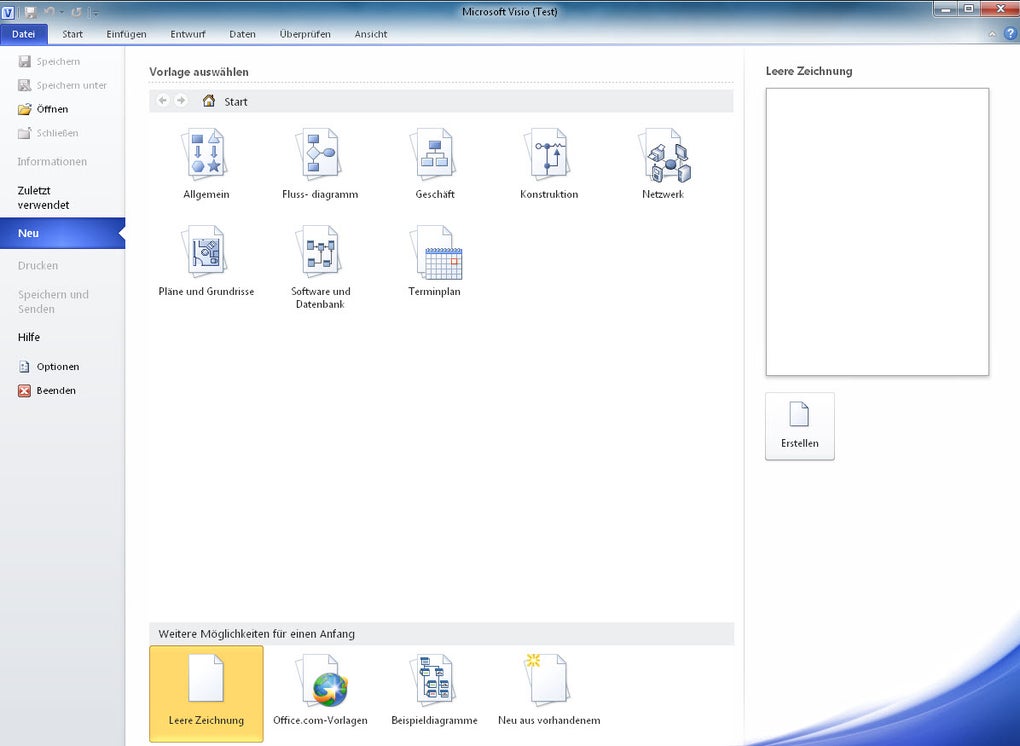Click the help question mark icon

[1010, 34]
